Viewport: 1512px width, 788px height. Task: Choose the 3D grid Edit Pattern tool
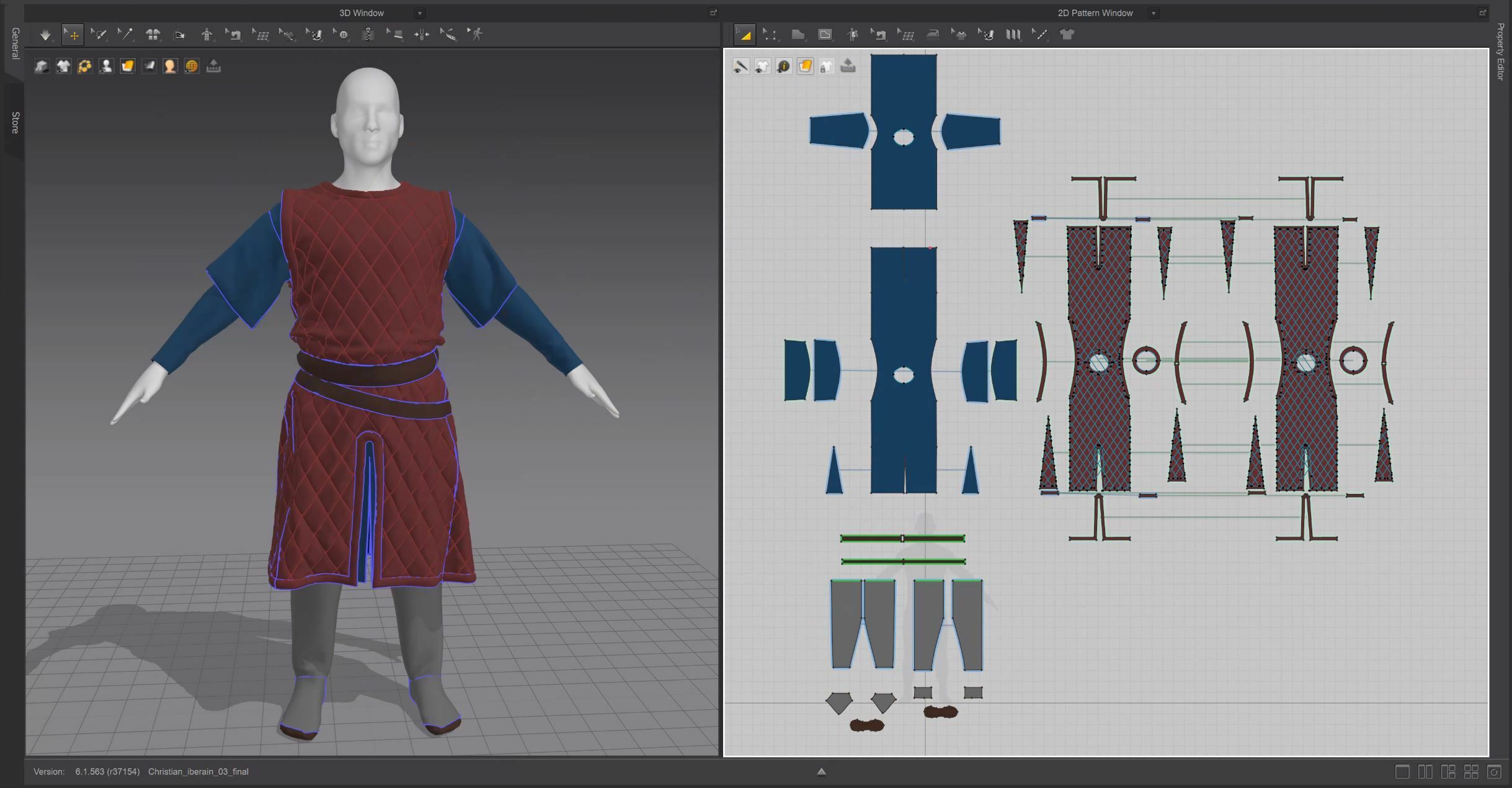260,35
